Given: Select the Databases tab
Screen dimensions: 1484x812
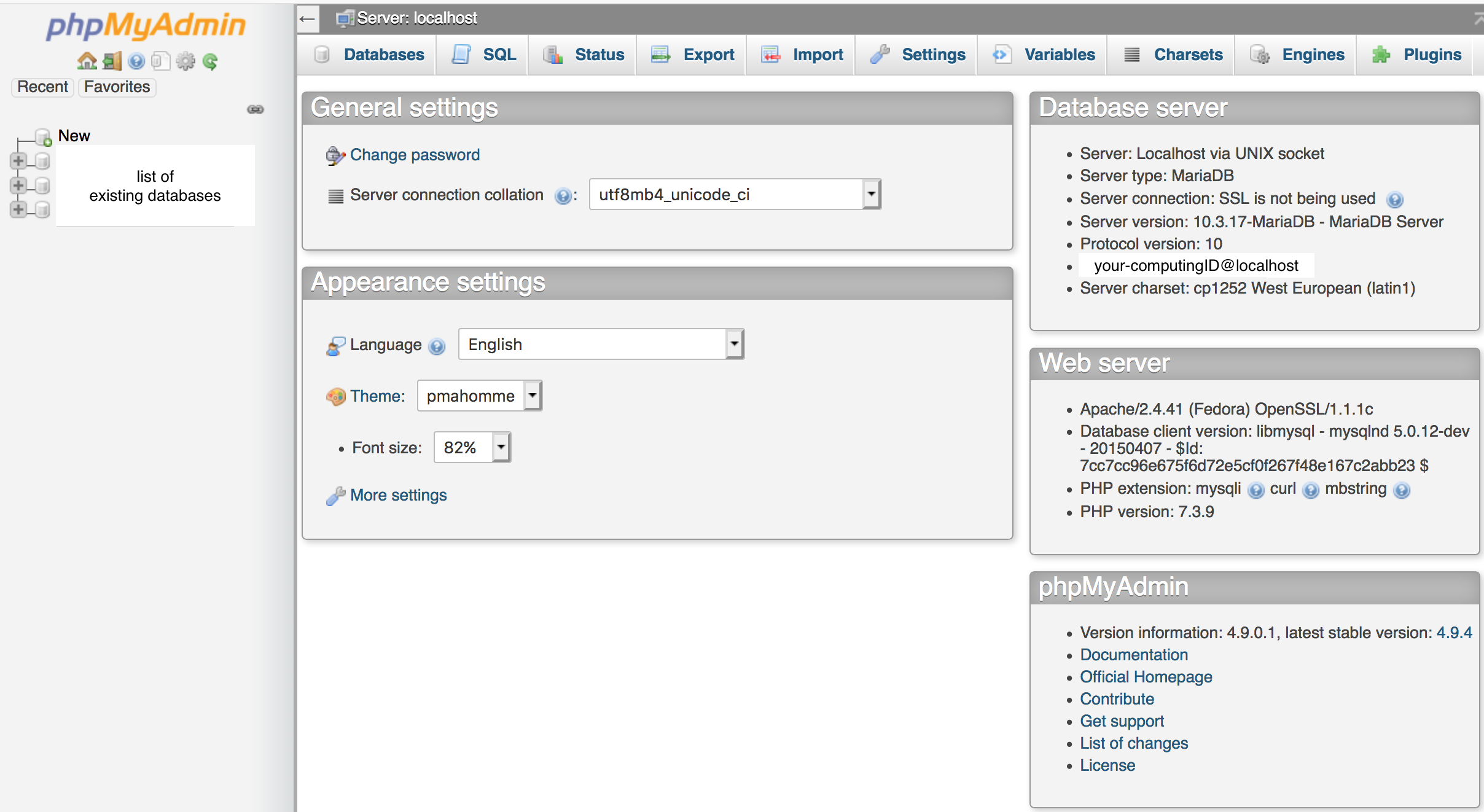Looking at the screenshot, I should [385, 54].
